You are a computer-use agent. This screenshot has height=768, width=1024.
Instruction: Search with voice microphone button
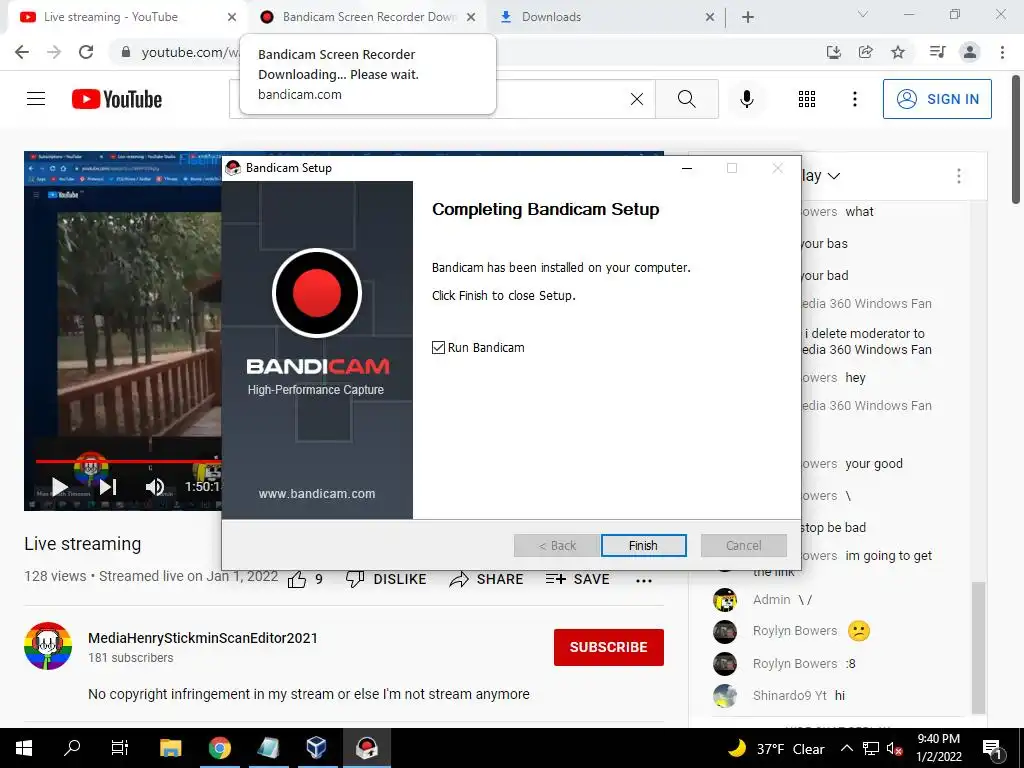[747, 99]
